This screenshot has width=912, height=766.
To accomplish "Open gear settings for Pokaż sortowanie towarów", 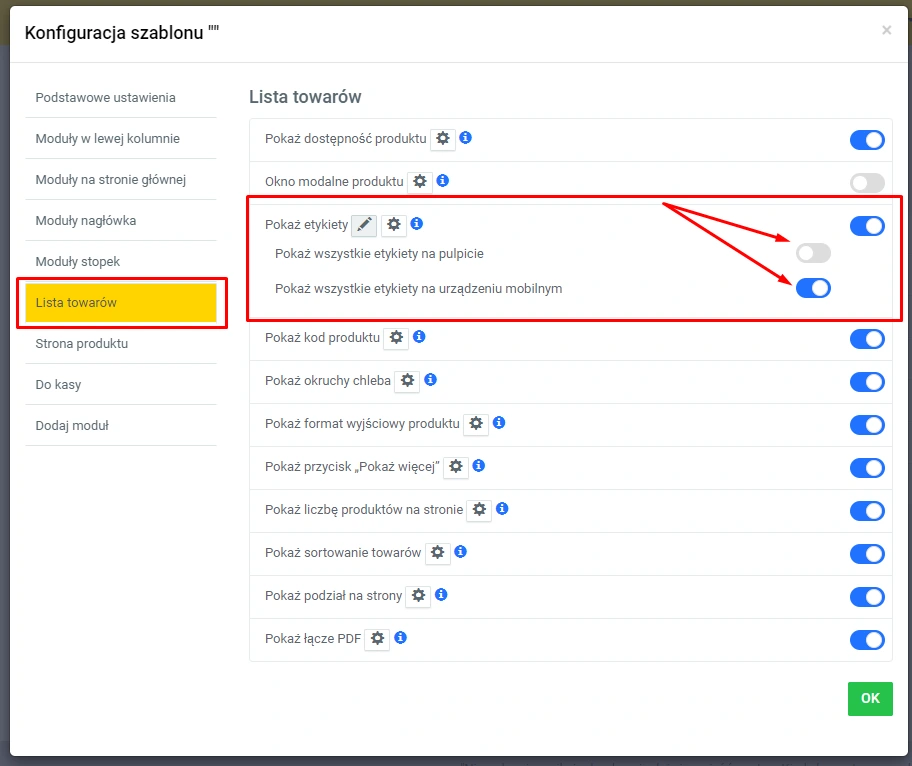I will click(438, 553).
